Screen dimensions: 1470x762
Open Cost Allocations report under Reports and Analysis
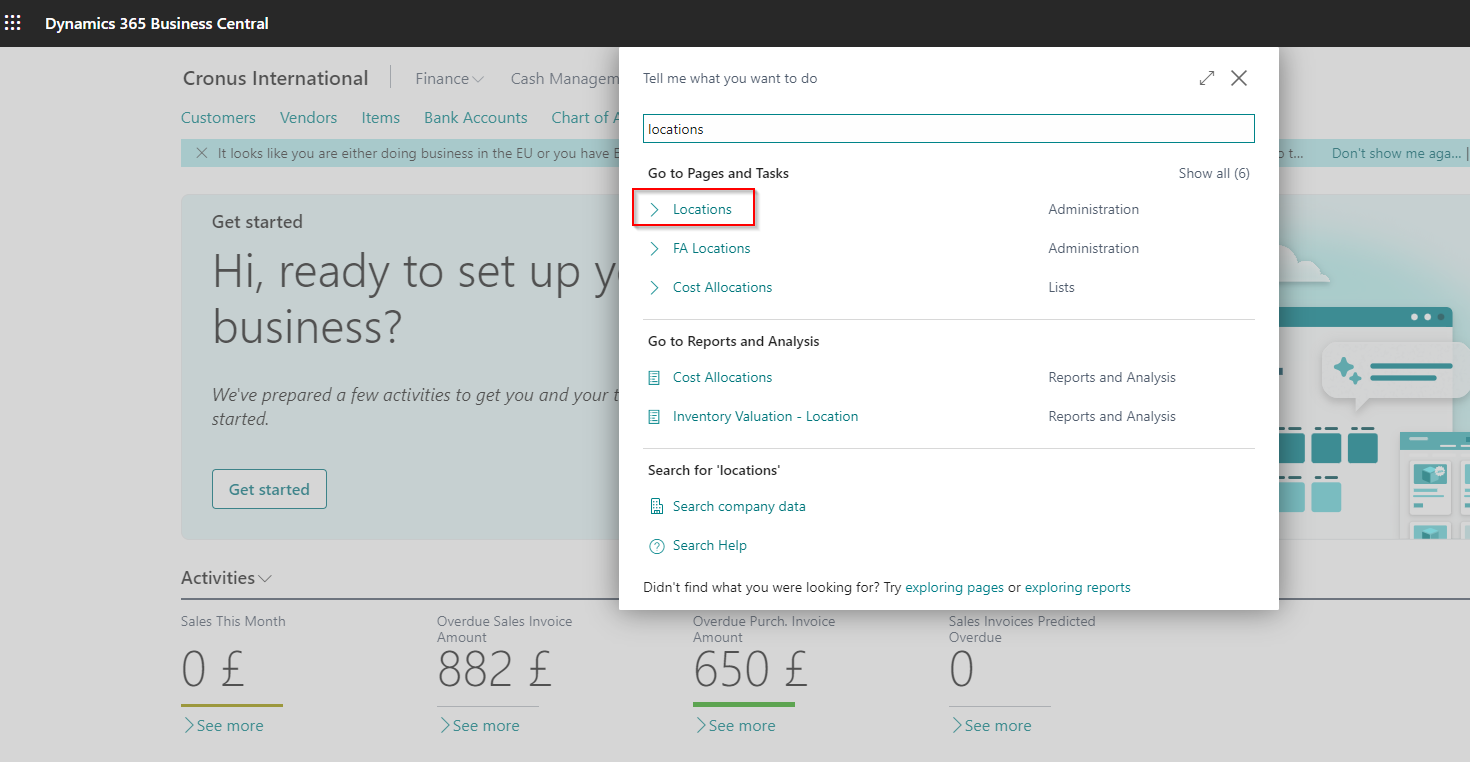tap(722, 377)
